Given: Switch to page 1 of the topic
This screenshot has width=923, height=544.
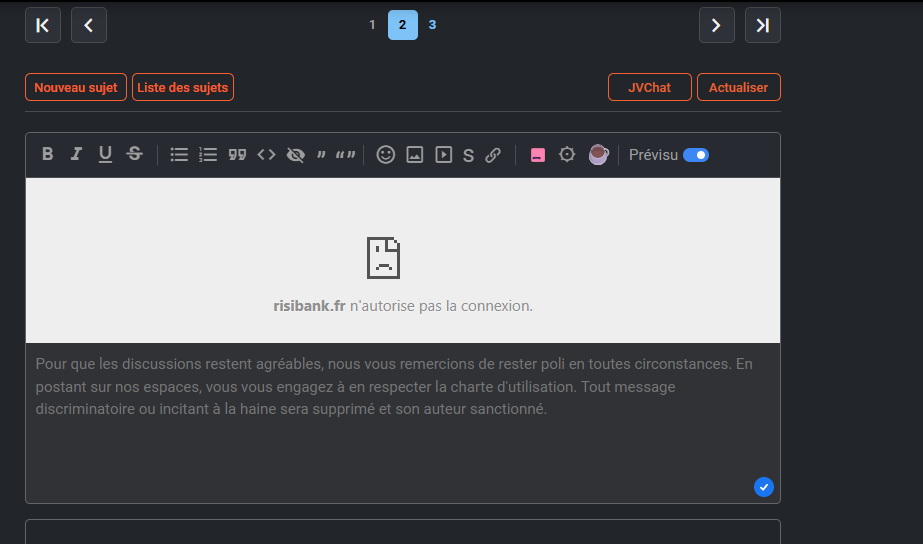Looking at the screenshot, I should (x=372, y=25).
